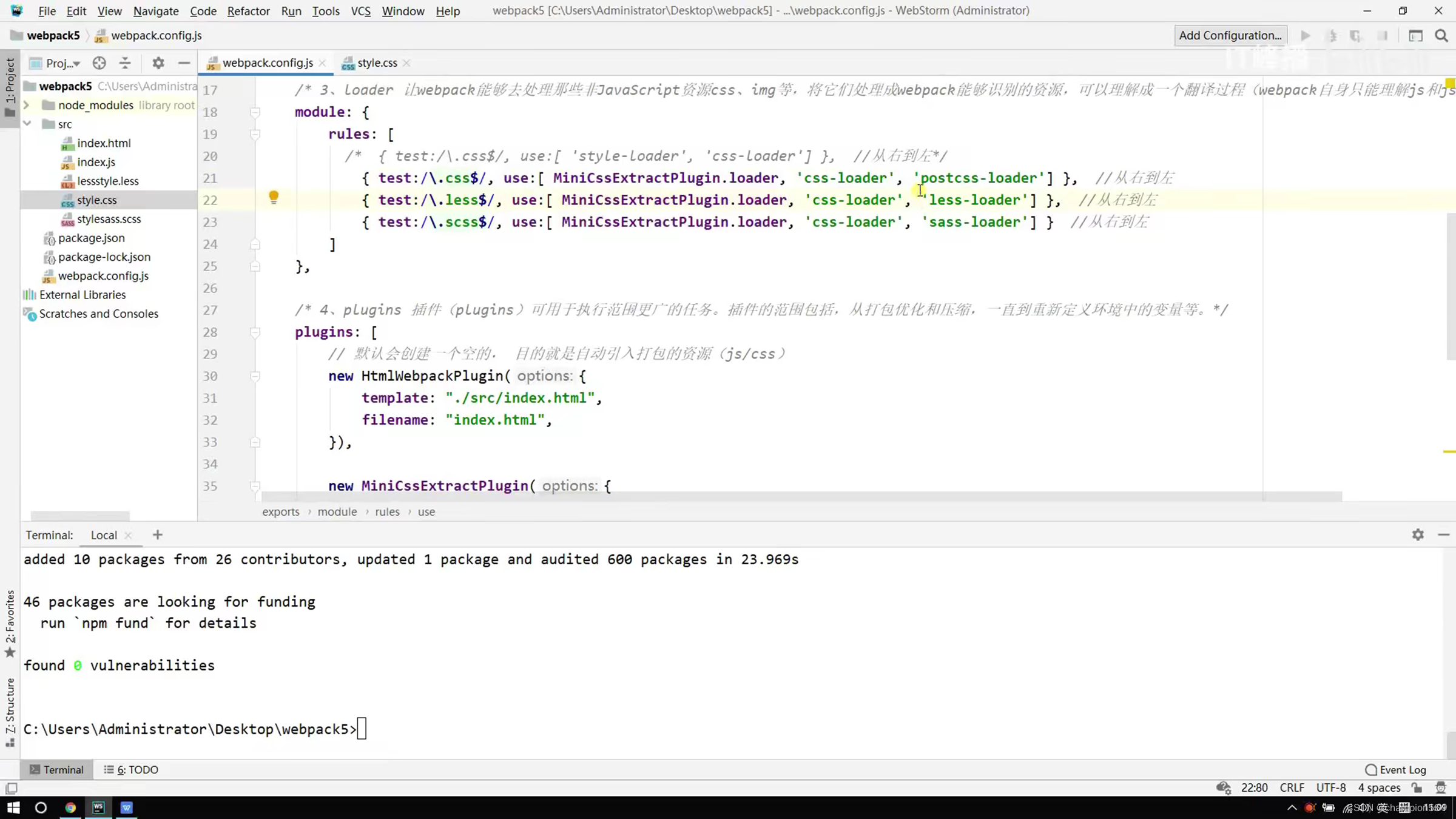Fold the module block at line 18
Screen dimensions: 1456x819
coord(255,112)
